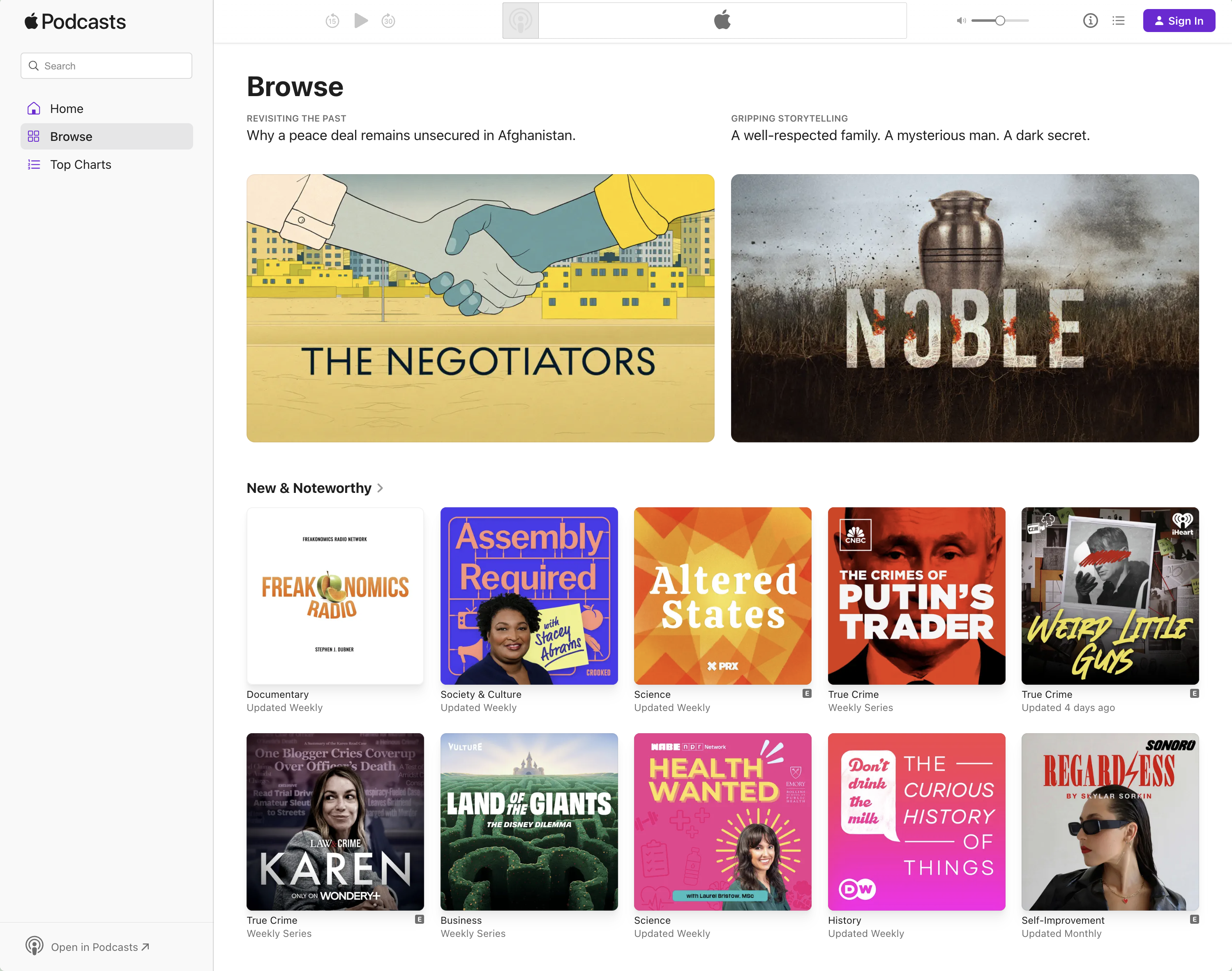Viewport: 1232px width, 971px height.
Task: Click the Apple logo in the now-playing display
Action: tap(722, 20)
